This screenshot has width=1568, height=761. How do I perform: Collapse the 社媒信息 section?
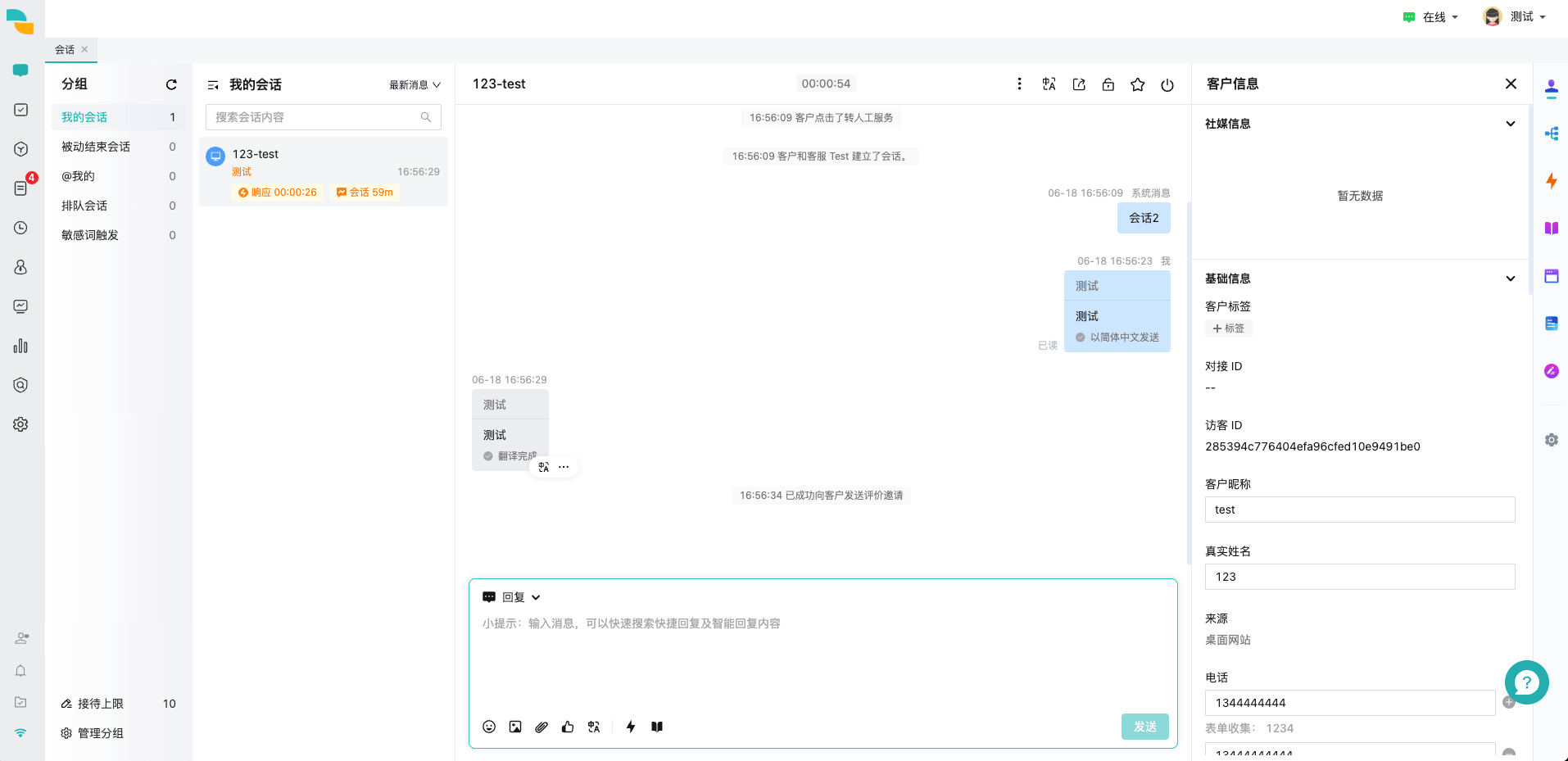[x=1511, y=124]
